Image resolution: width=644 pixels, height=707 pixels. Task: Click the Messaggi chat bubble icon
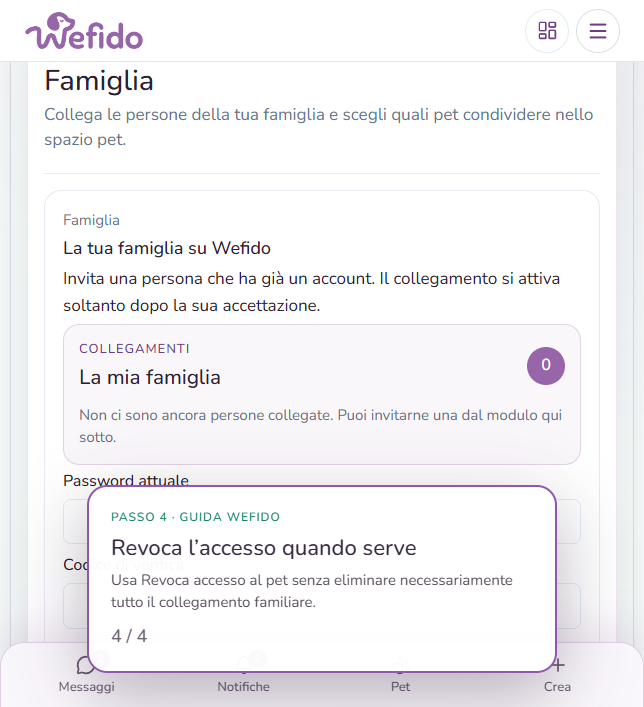pos(85,665)
